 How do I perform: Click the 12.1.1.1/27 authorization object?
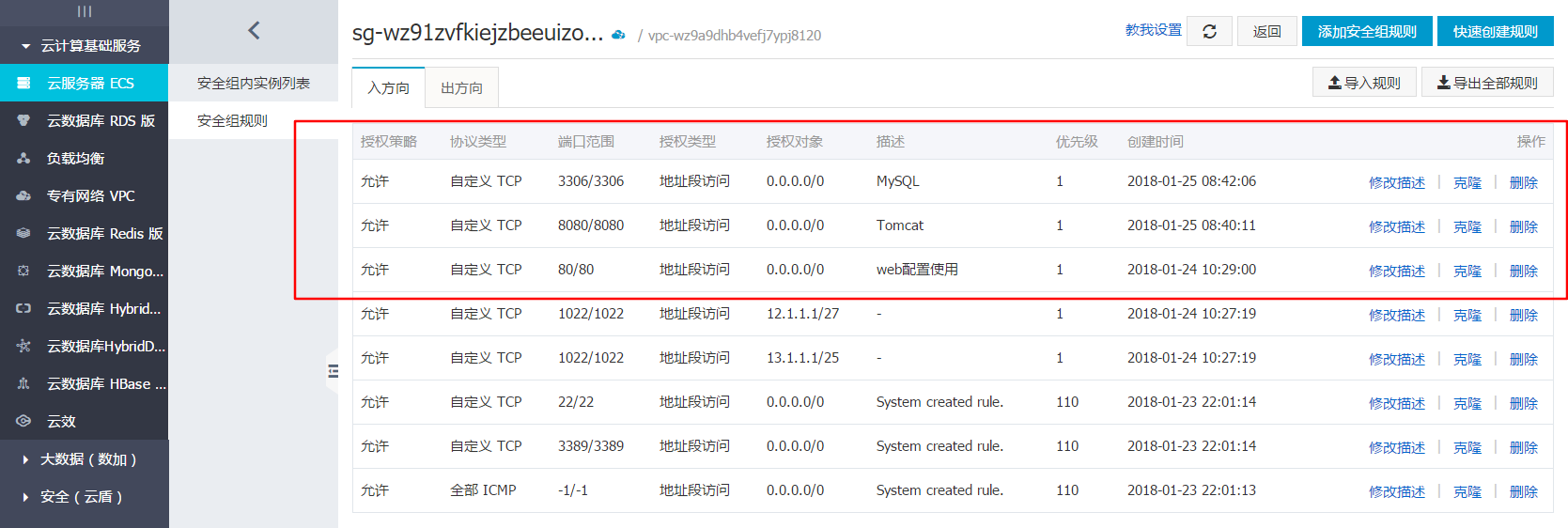(x=802, y=314)
